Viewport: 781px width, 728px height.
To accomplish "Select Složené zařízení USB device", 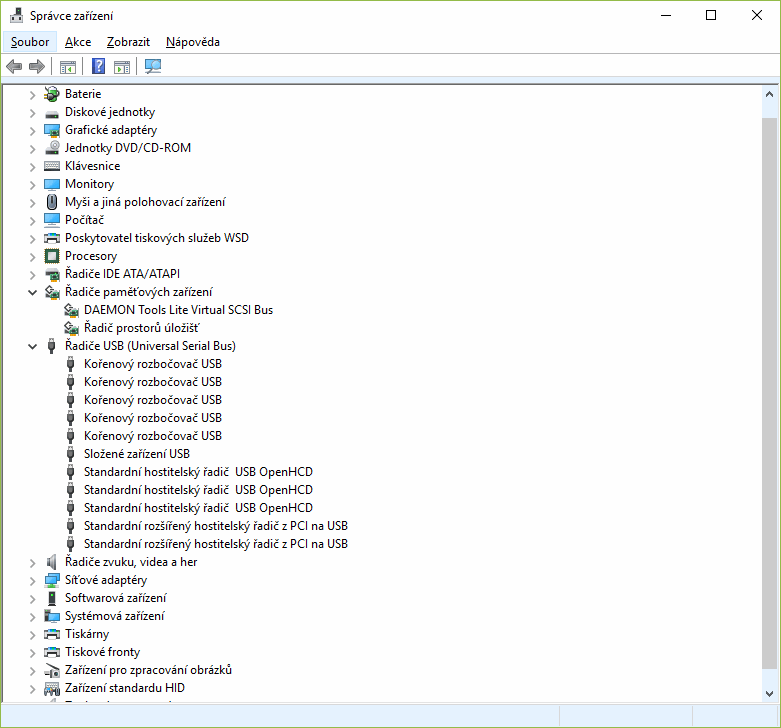I will pos(136,454).
